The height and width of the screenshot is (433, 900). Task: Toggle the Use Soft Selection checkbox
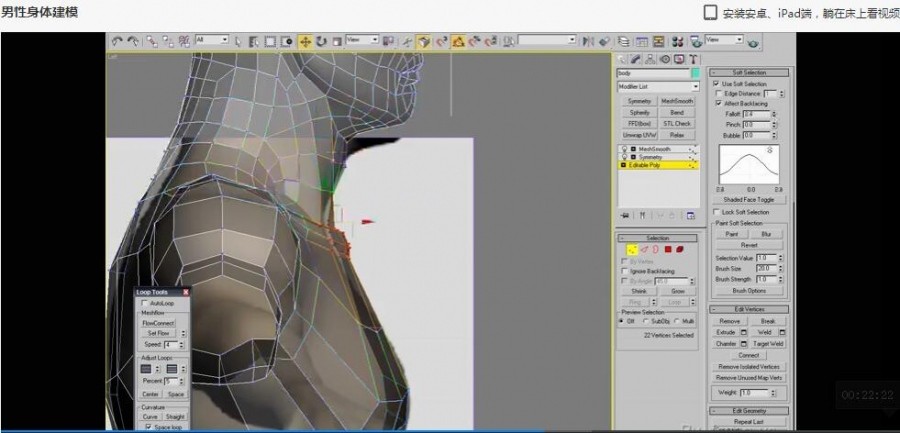[x=716, y=83]
